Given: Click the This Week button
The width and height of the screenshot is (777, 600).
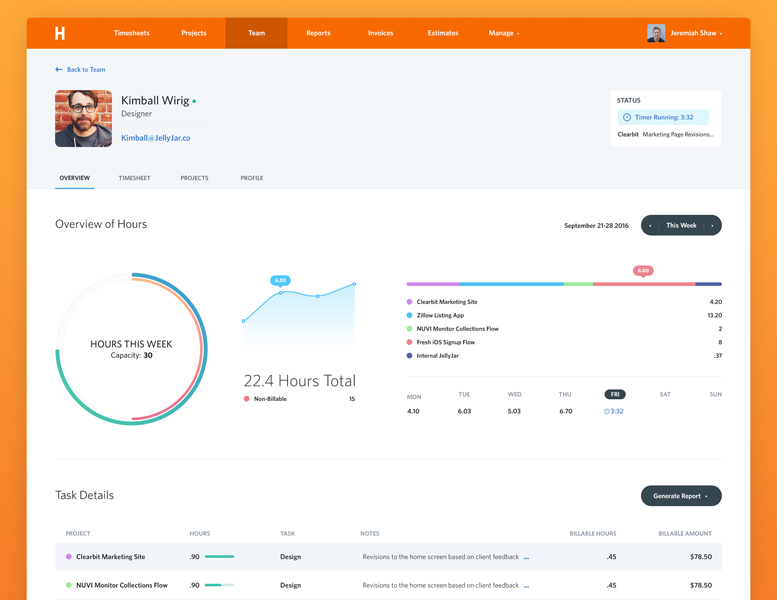Looking at the screenshot, I should point(681,225).
